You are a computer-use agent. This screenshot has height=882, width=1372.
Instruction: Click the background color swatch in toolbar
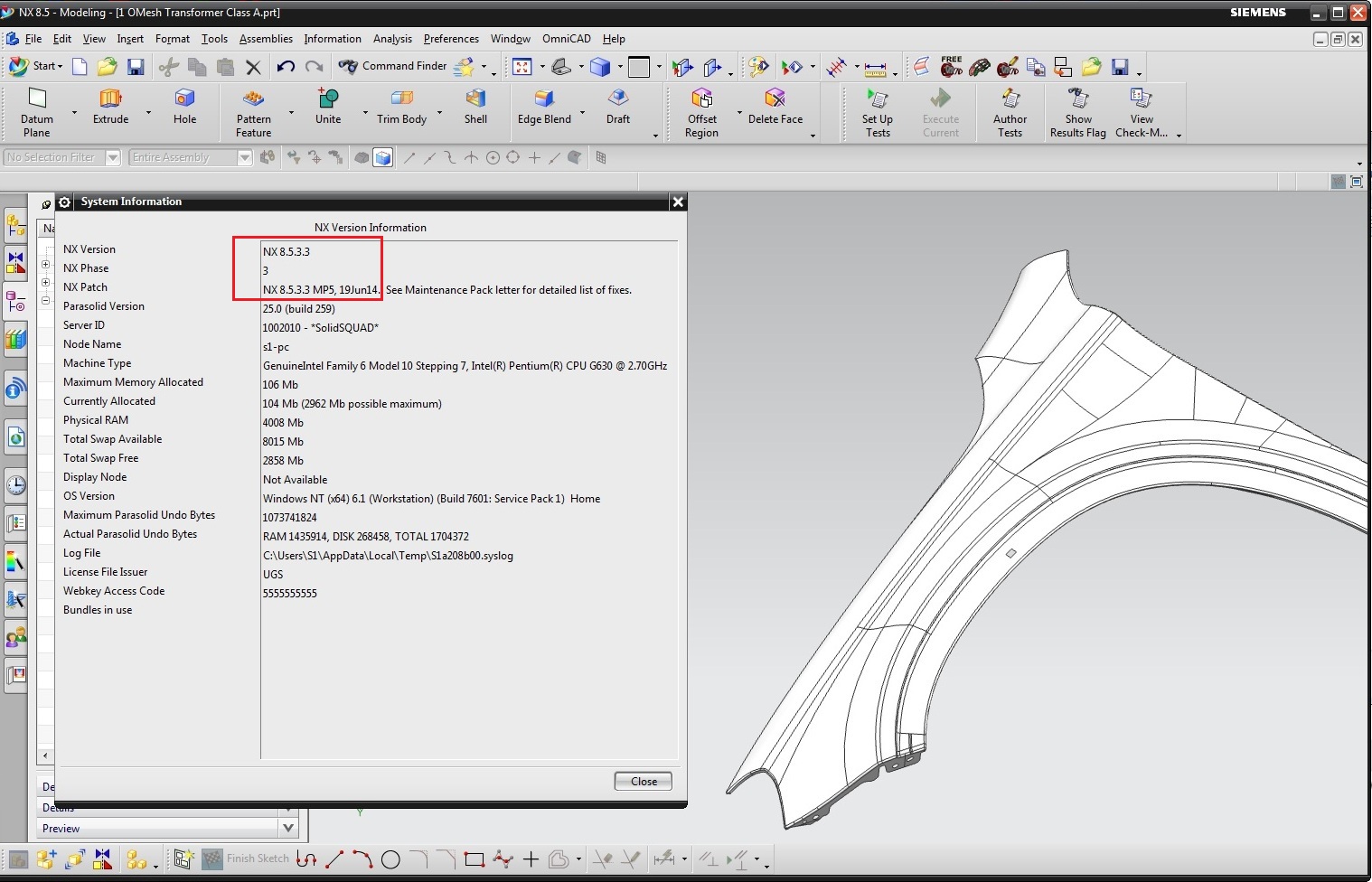tap(639, 67)
